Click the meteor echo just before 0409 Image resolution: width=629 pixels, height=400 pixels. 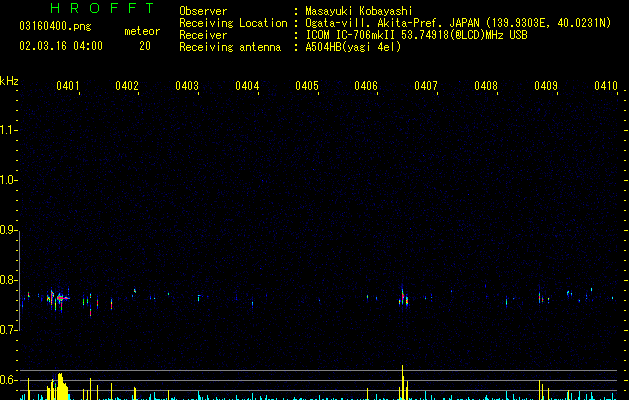[x=541, y=298]
